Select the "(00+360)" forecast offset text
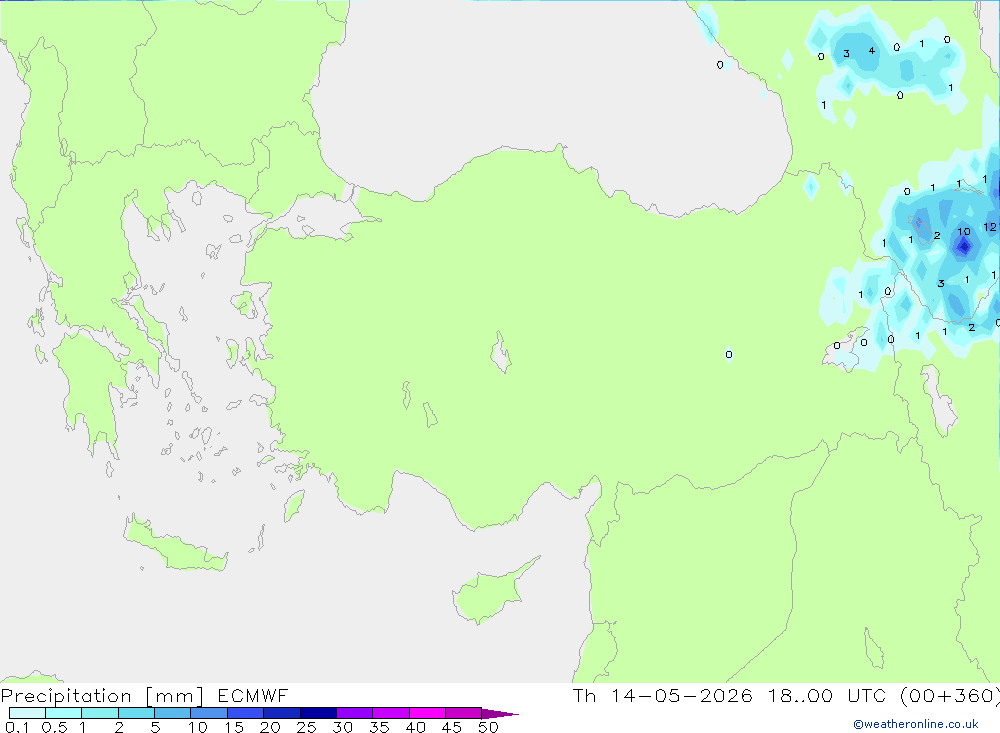Screen dimensions: 1000x733 pyautogui.click(x=949, y=696)
